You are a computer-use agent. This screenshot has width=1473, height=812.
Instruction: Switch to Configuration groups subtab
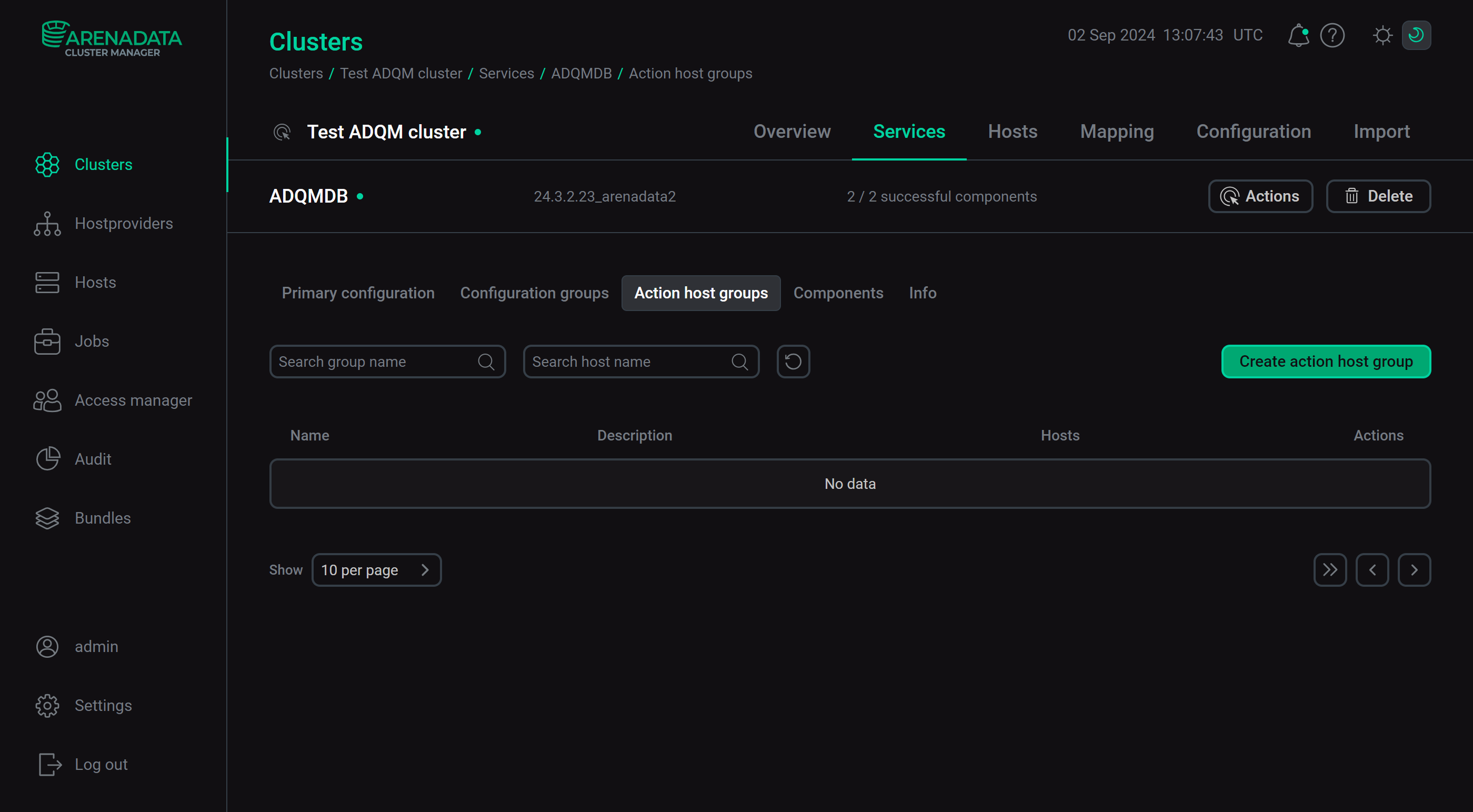tap(534, 293)
